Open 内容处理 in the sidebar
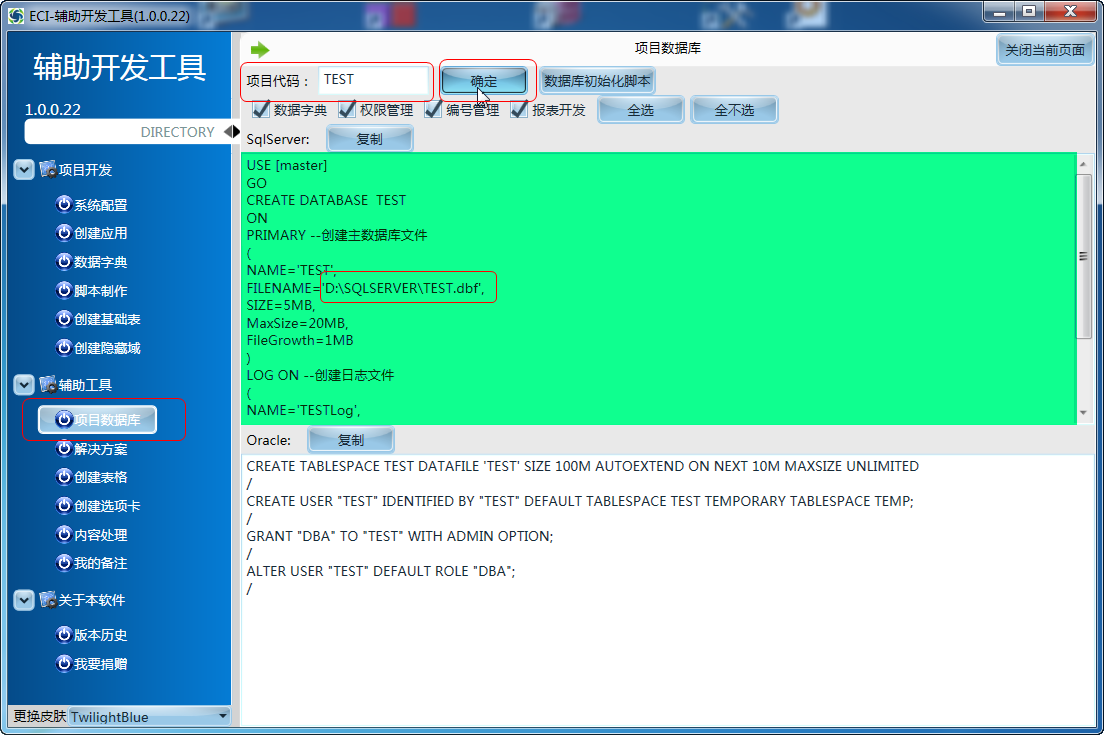The image size is (1104, 735). click(x=100, y=535)
